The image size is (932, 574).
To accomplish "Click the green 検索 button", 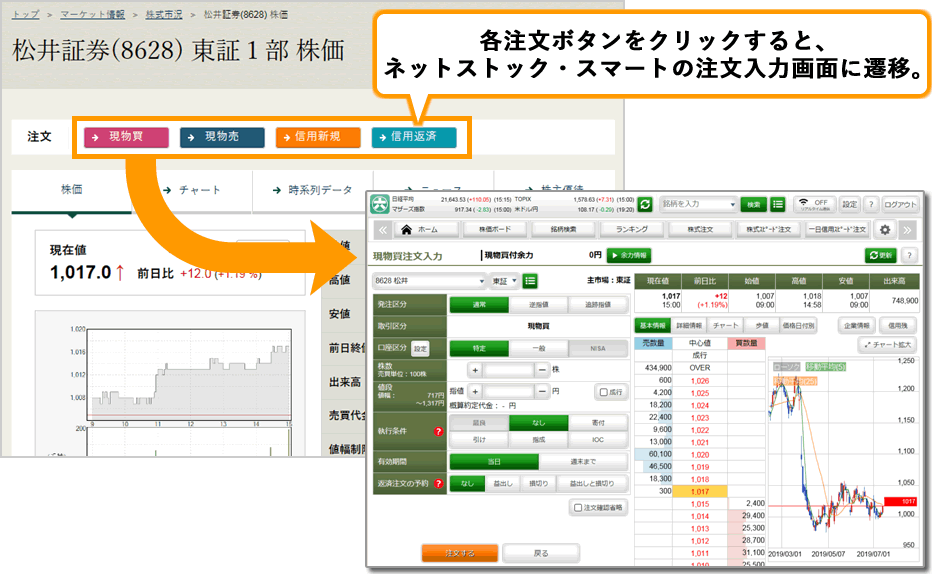I will 753,204.
